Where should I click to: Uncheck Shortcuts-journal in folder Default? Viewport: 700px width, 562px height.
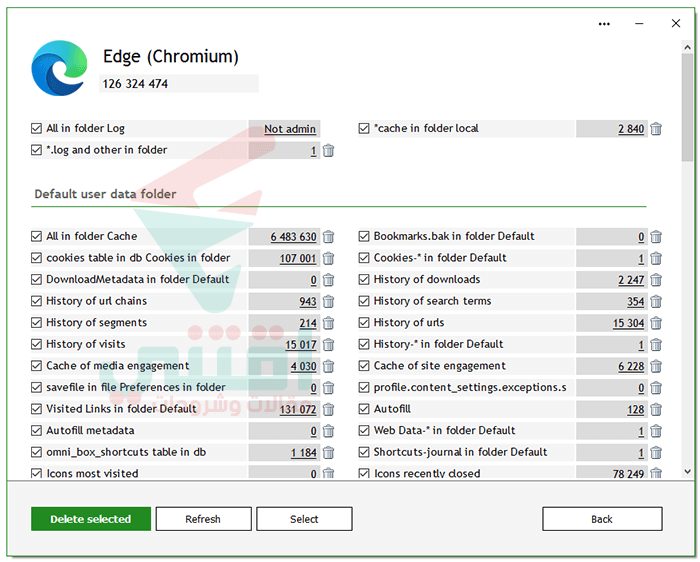point(364,452)
